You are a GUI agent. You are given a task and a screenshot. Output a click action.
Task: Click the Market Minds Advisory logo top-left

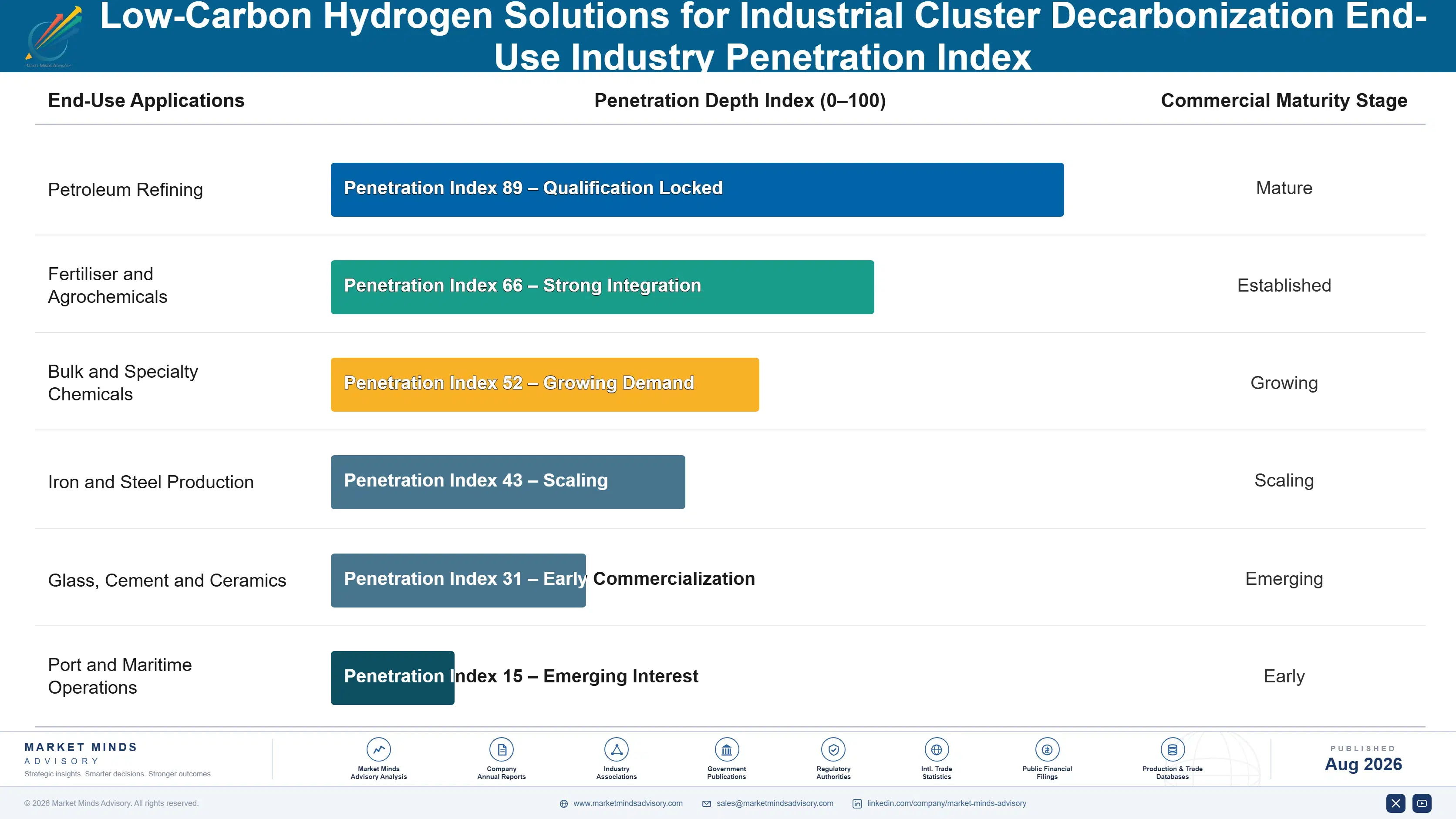click(53, 37)
